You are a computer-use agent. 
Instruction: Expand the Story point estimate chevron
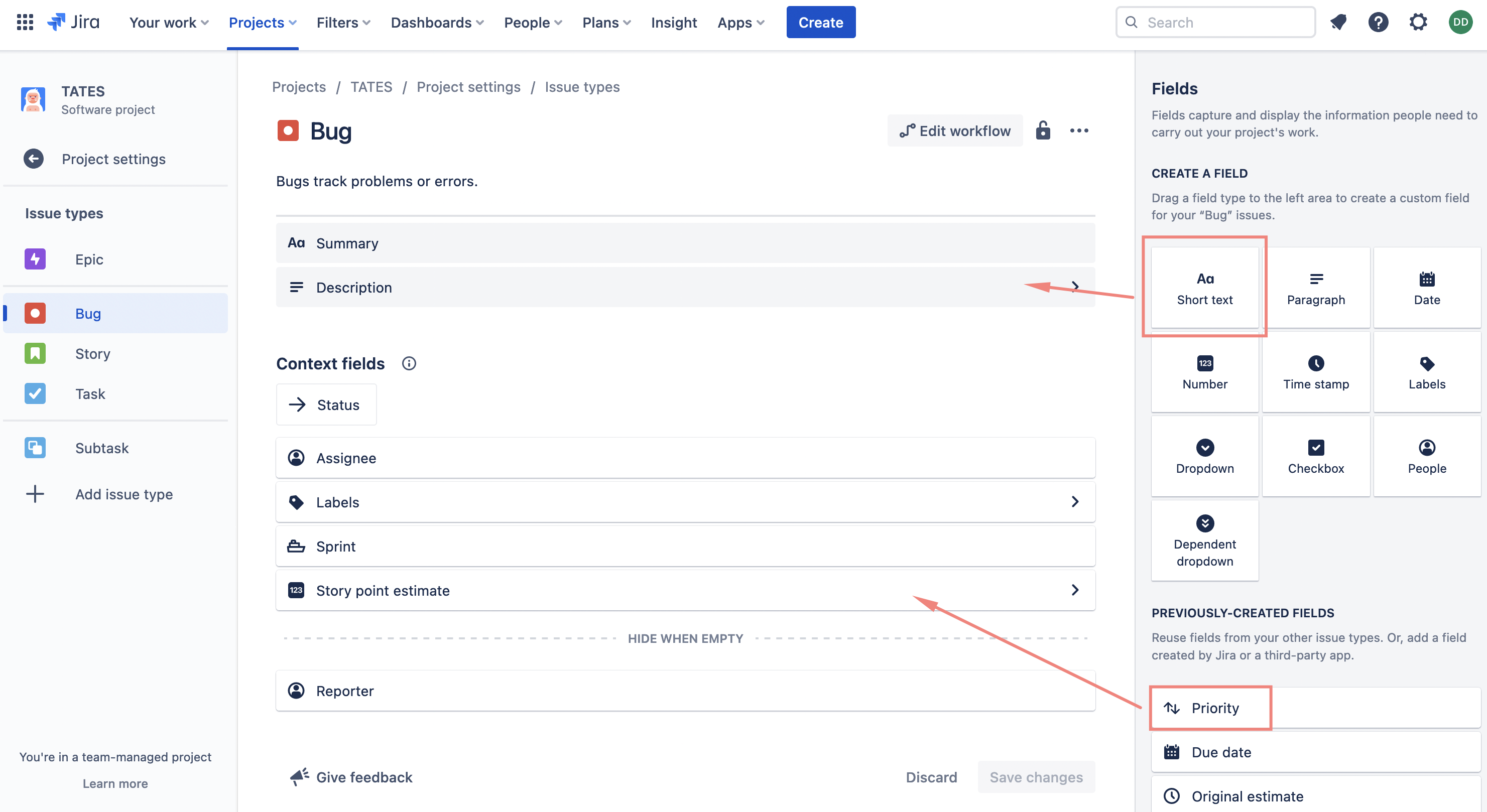1075,590
